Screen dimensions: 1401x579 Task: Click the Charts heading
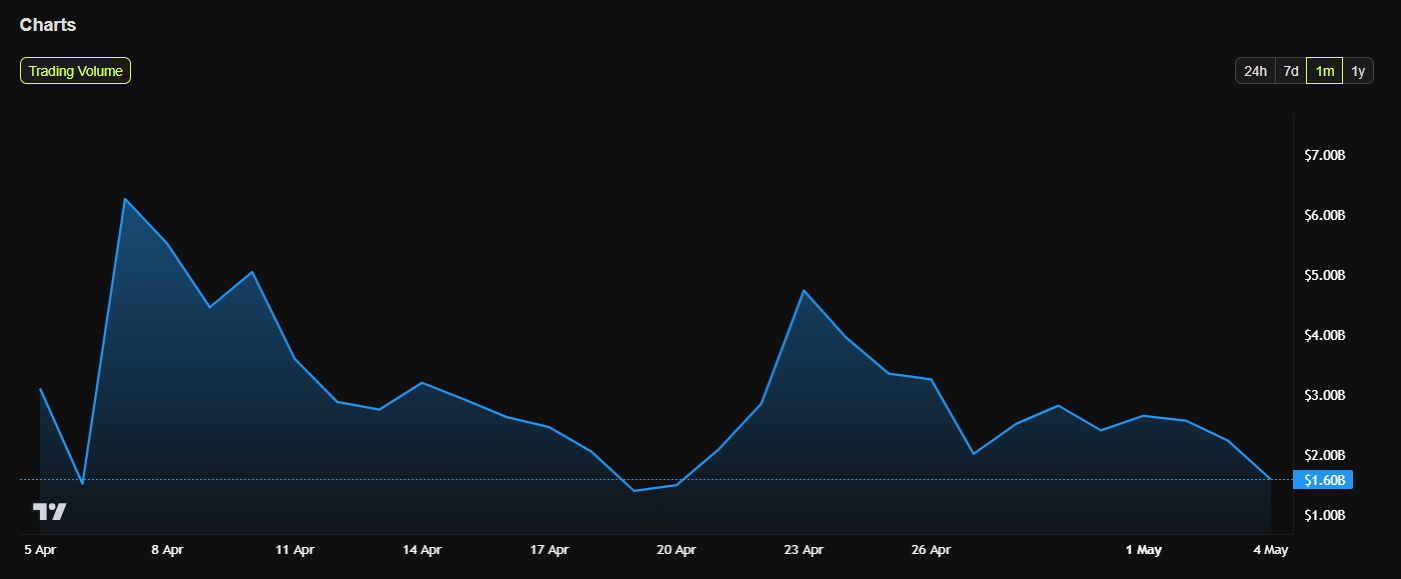(x=47, y=24)
